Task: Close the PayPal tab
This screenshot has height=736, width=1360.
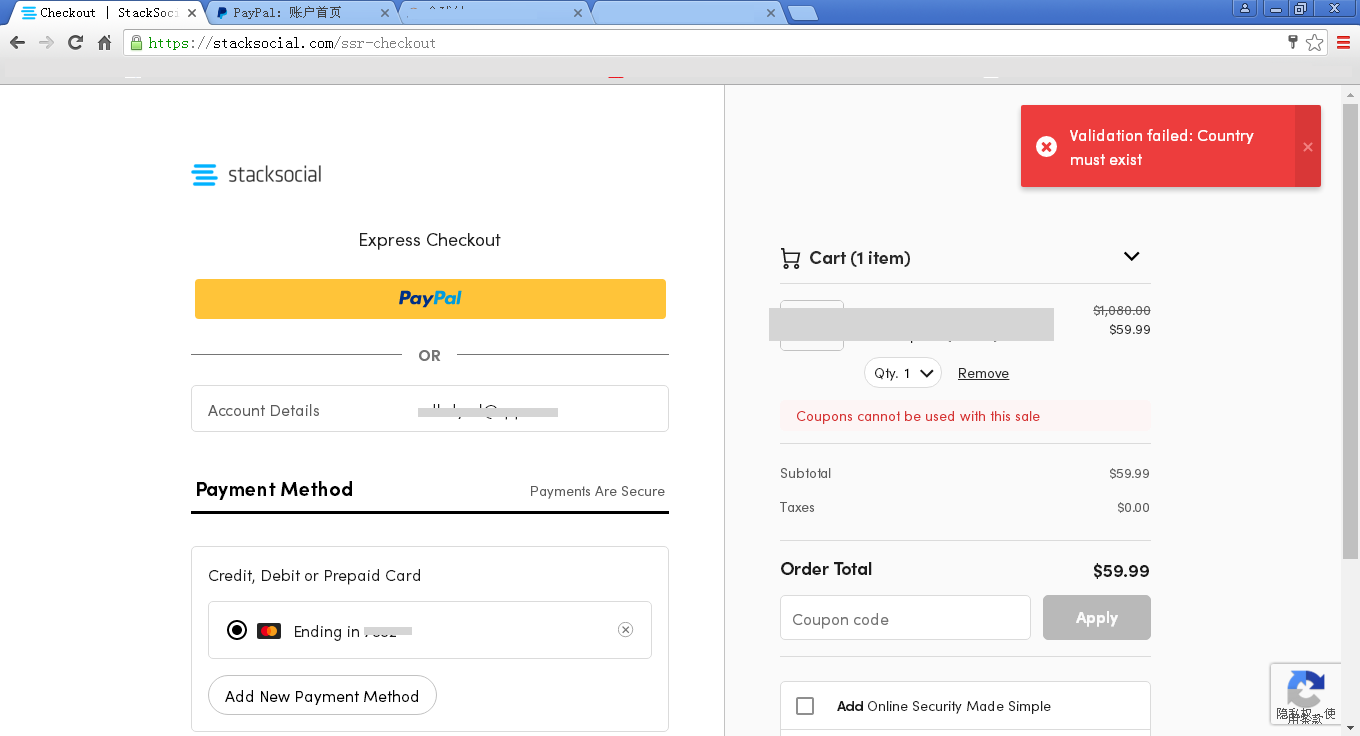Action: pos(385,13)
